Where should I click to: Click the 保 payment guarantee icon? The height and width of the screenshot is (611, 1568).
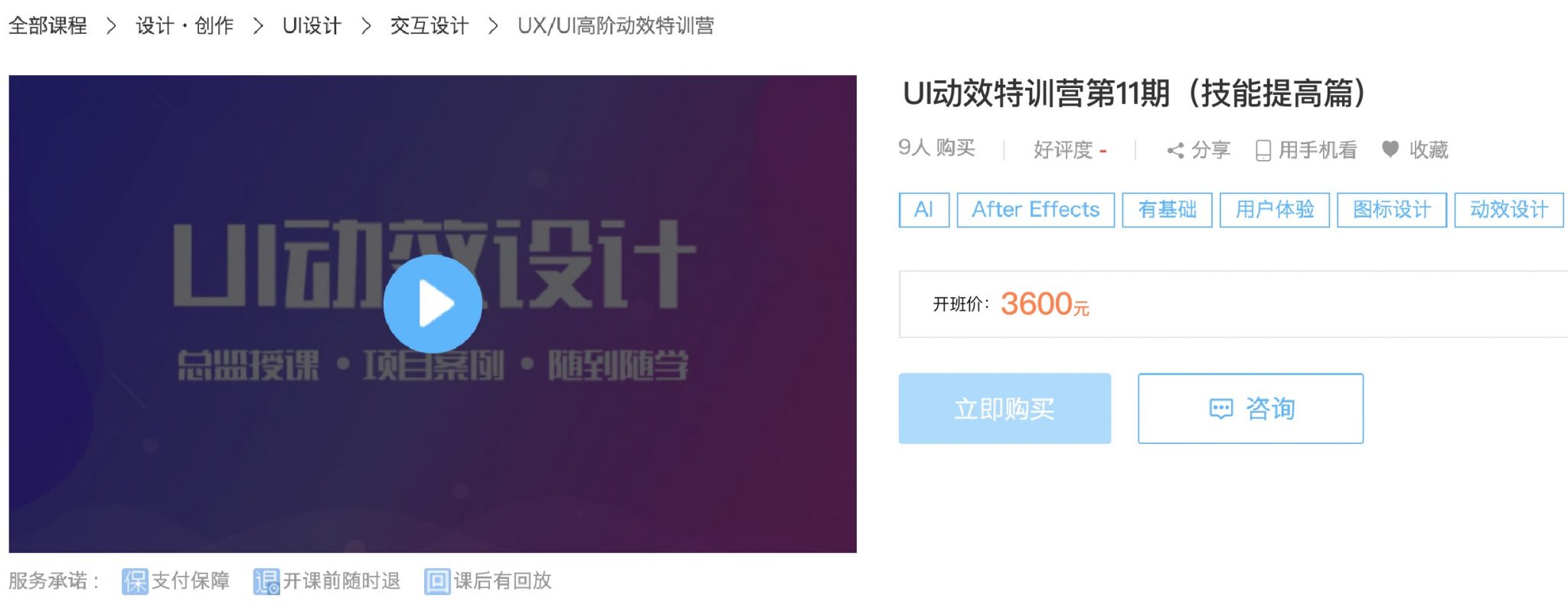click(135, 582)
